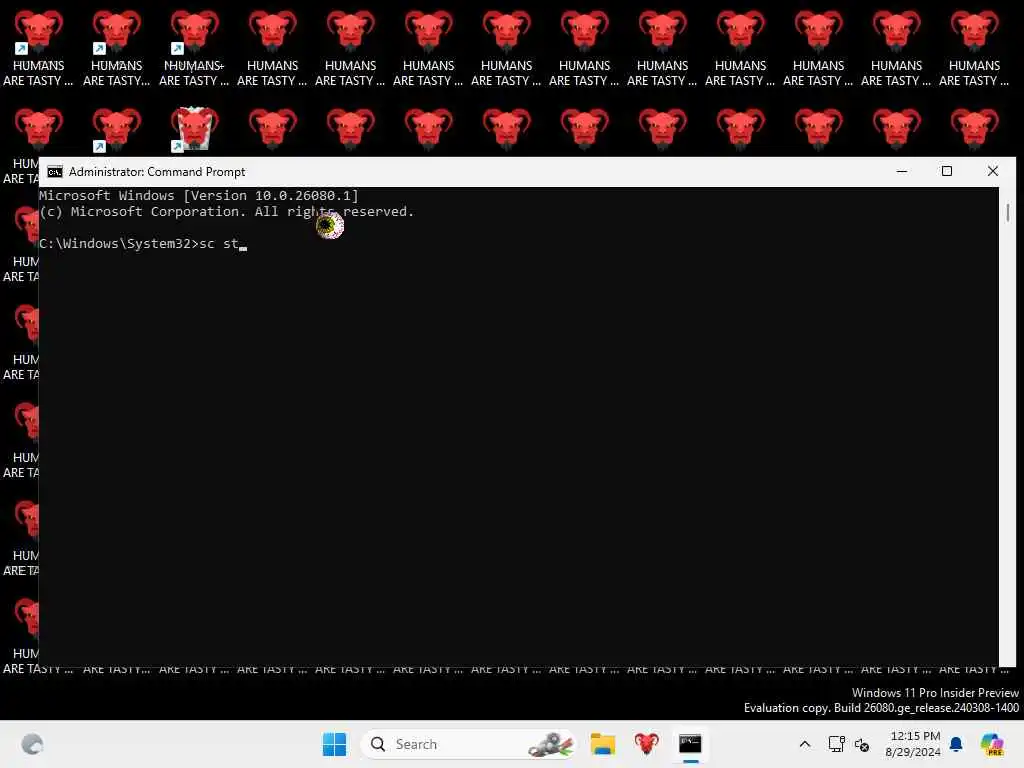Show hidden system tray icons
The width and height of the screenshot is (1024, 768).
pyautogui.click(x=805, y=744)
